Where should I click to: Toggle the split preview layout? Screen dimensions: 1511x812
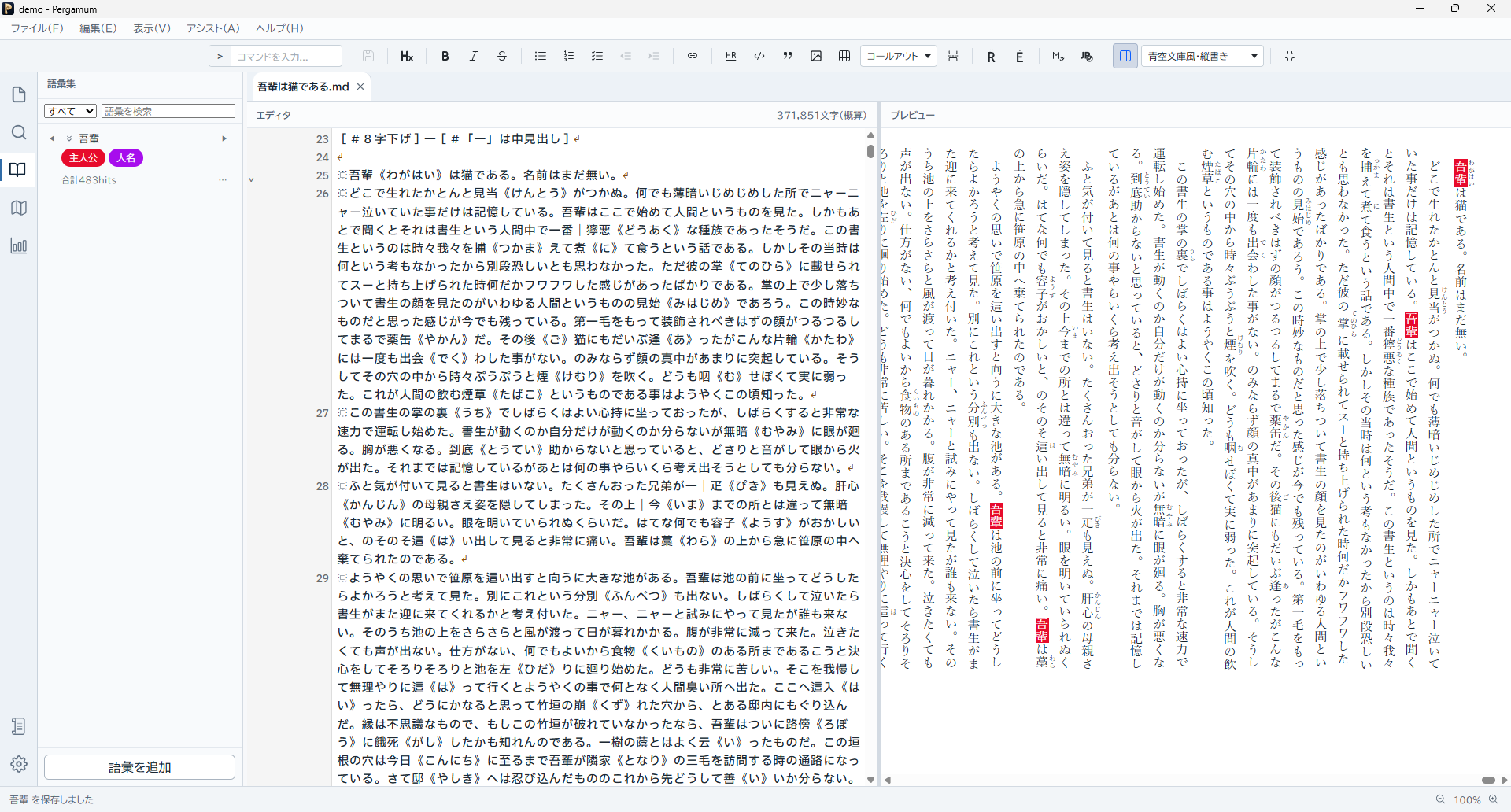click(1125, 56)
